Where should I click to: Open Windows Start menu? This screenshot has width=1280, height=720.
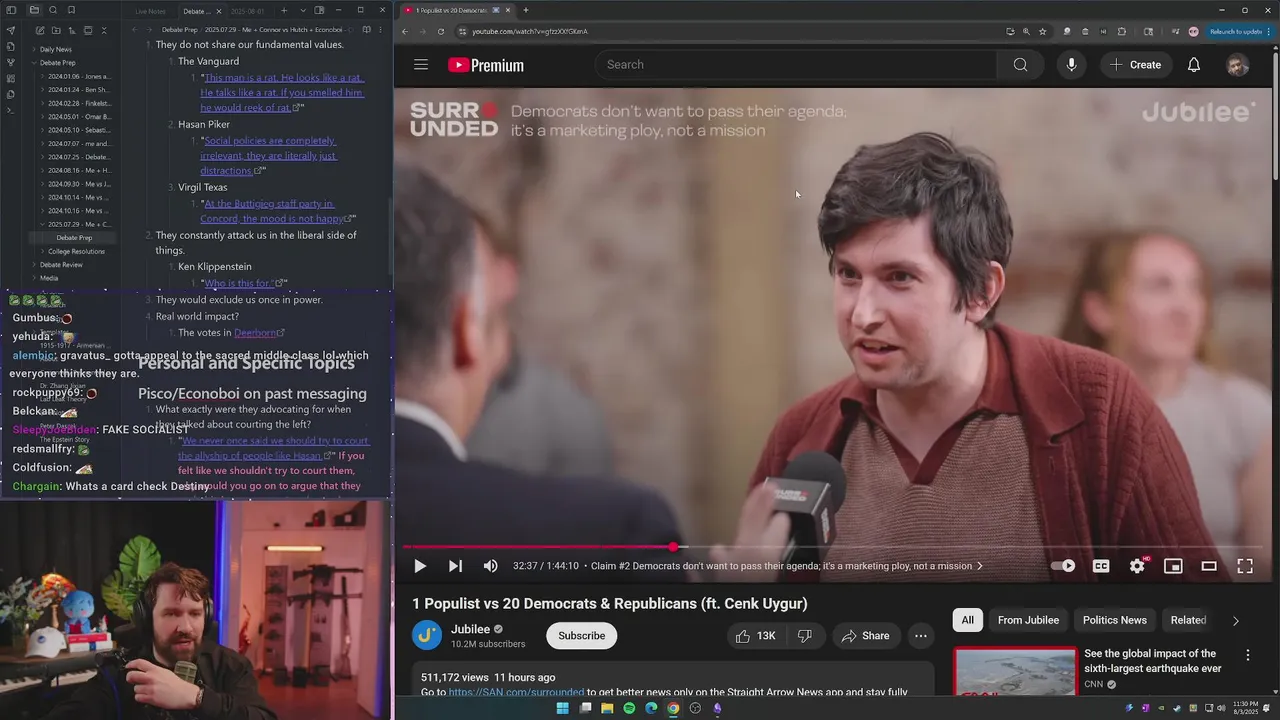[562, 708]
